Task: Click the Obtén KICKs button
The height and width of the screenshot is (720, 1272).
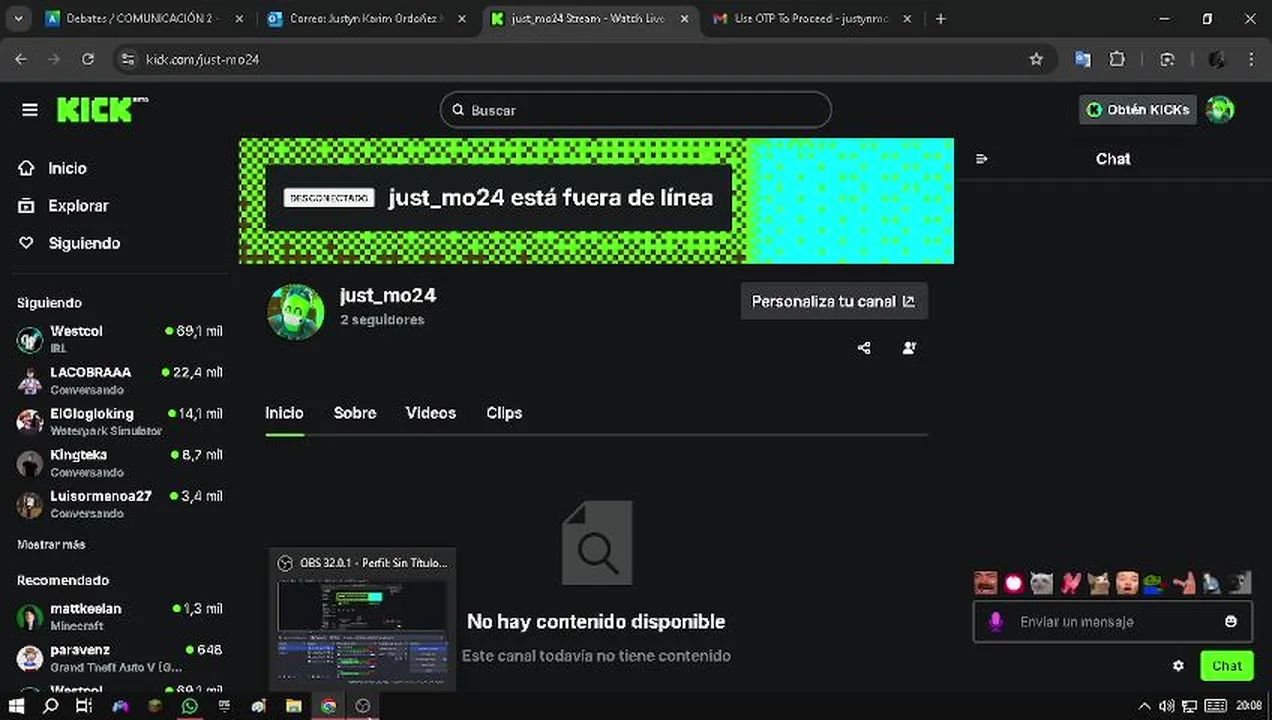Action: tap(1138, 110)
